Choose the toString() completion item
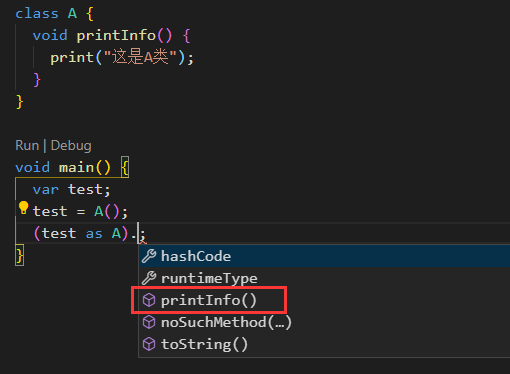 point(324,344)
